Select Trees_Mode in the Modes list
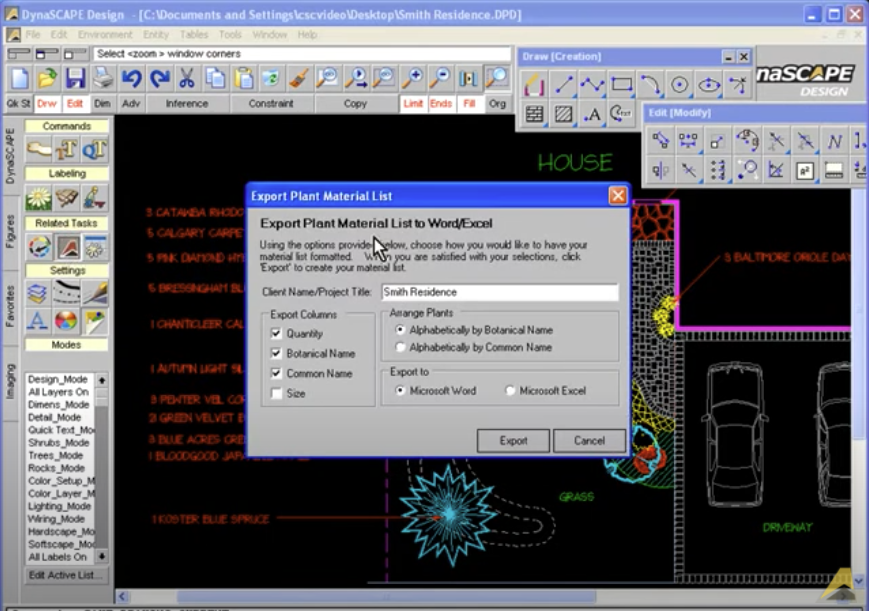Screen dimensions: 869x611 coord(59,455)
